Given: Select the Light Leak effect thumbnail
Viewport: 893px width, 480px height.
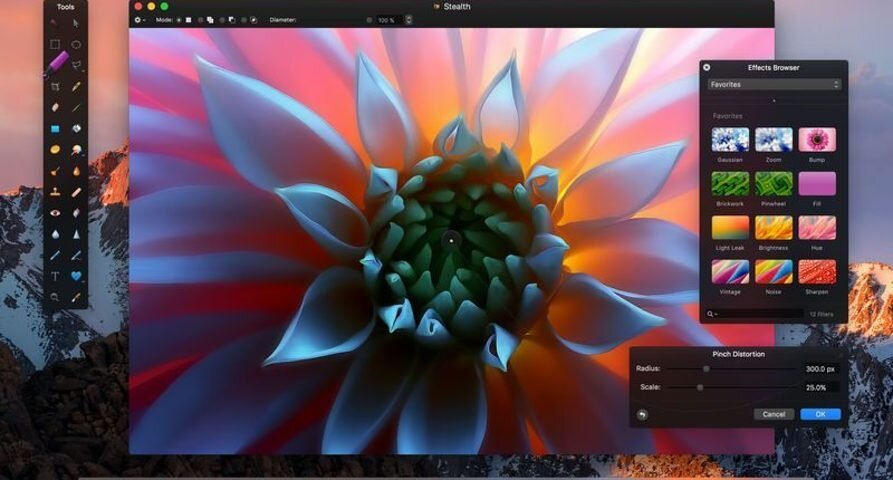Looking at the screenshot, I should (x=730, y=228).
